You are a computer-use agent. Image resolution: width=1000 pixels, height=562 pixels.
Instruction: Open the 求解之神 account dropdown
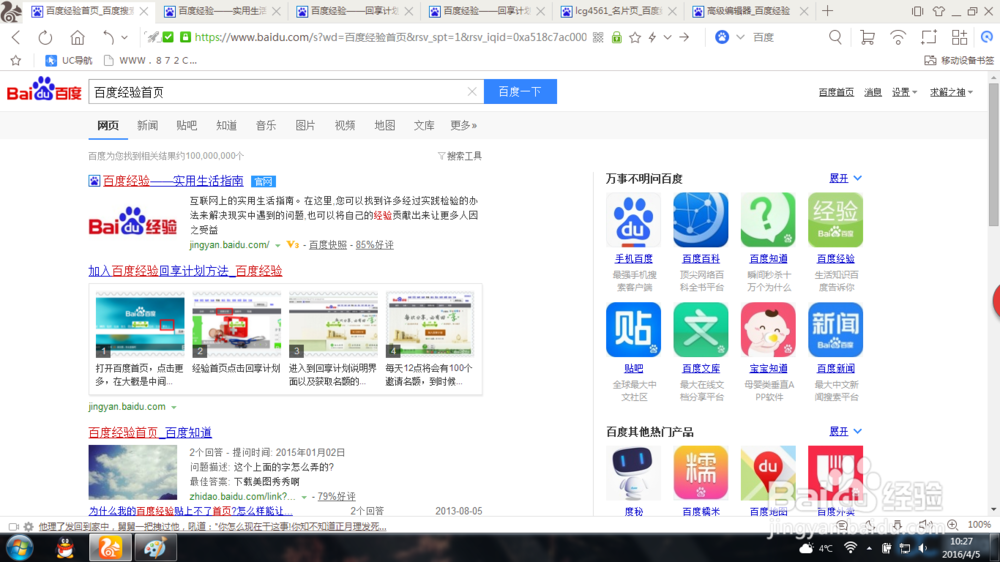pos(951,92)
